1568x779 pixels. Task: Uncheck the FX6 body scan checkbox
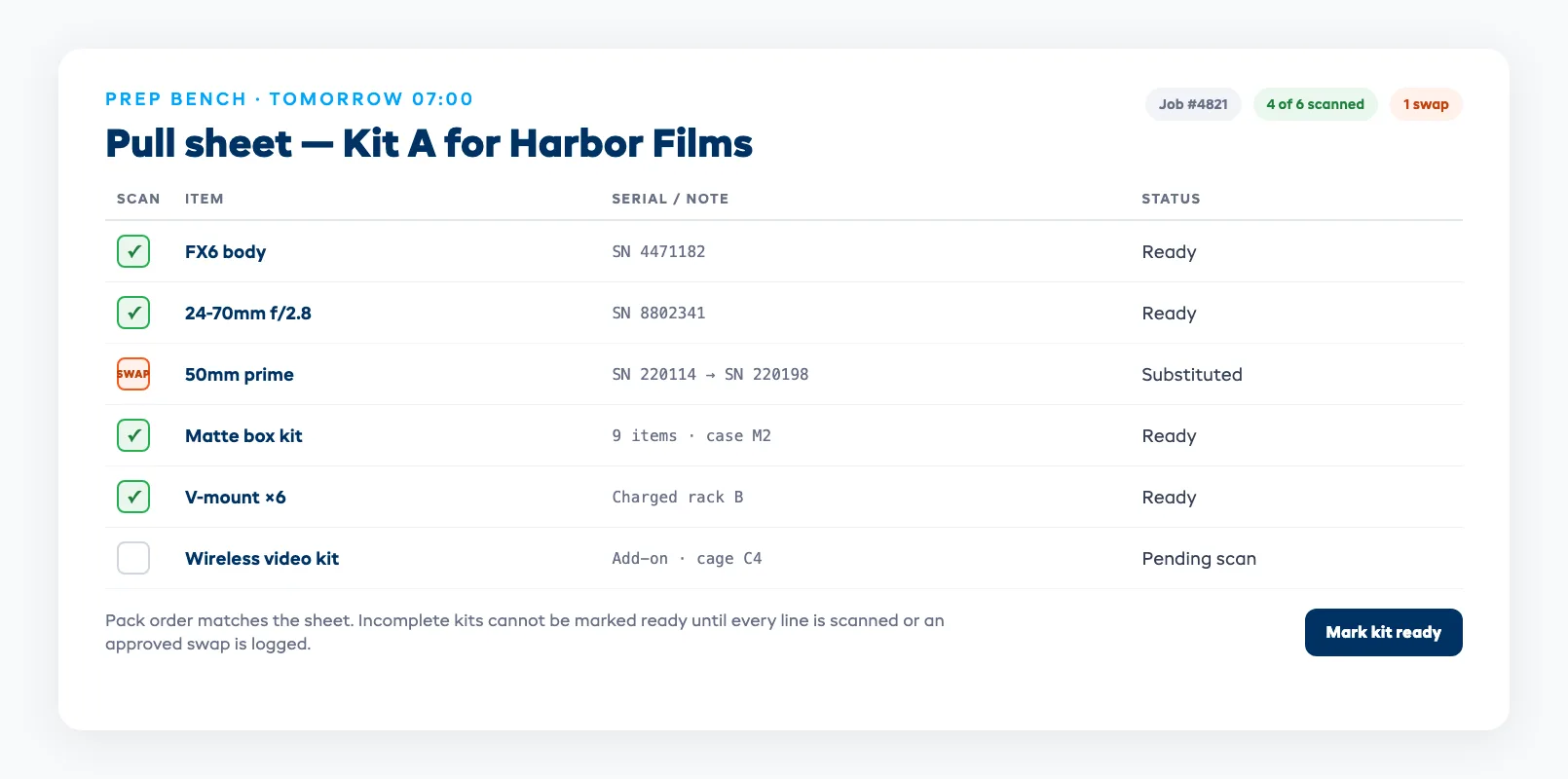tap(133, 251)
